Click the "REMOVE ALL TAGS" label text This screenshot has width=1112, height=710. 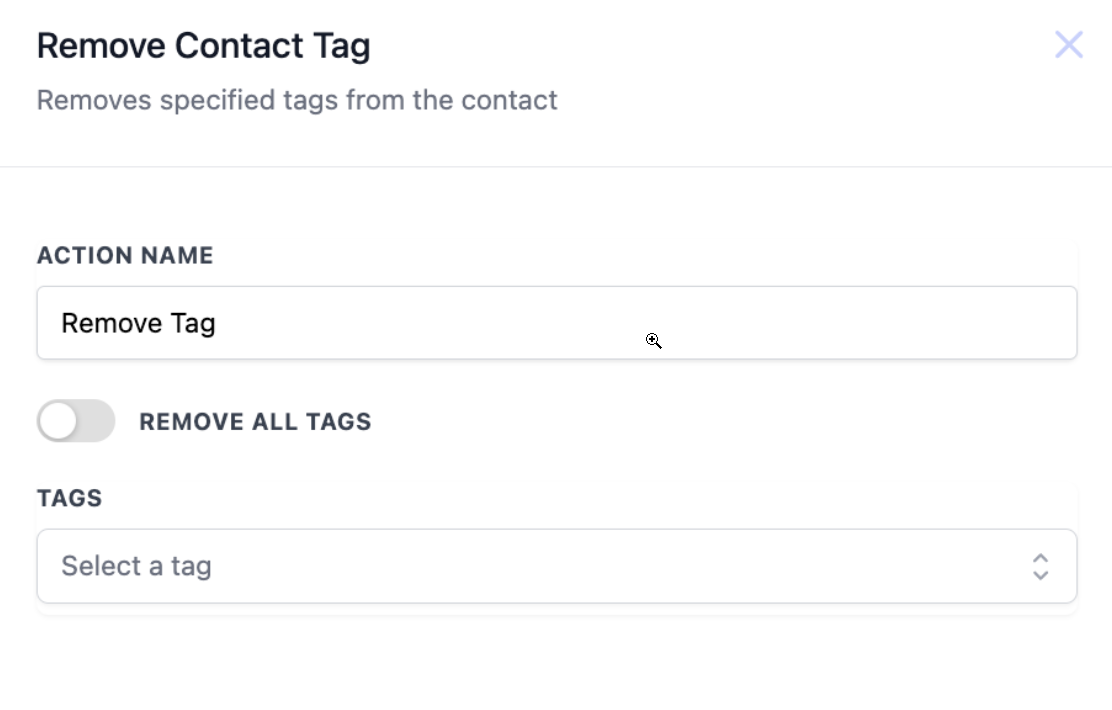tap(255, 422)
